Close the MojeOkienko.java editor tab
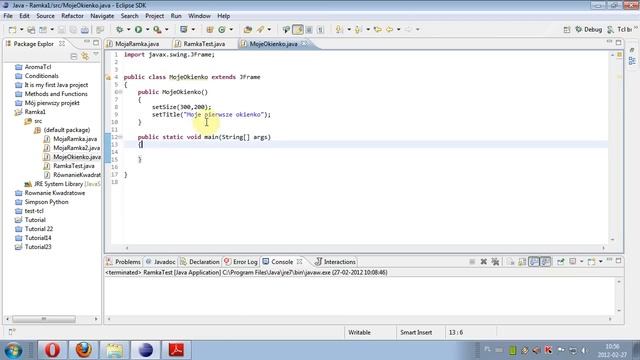 pos(304,44)
